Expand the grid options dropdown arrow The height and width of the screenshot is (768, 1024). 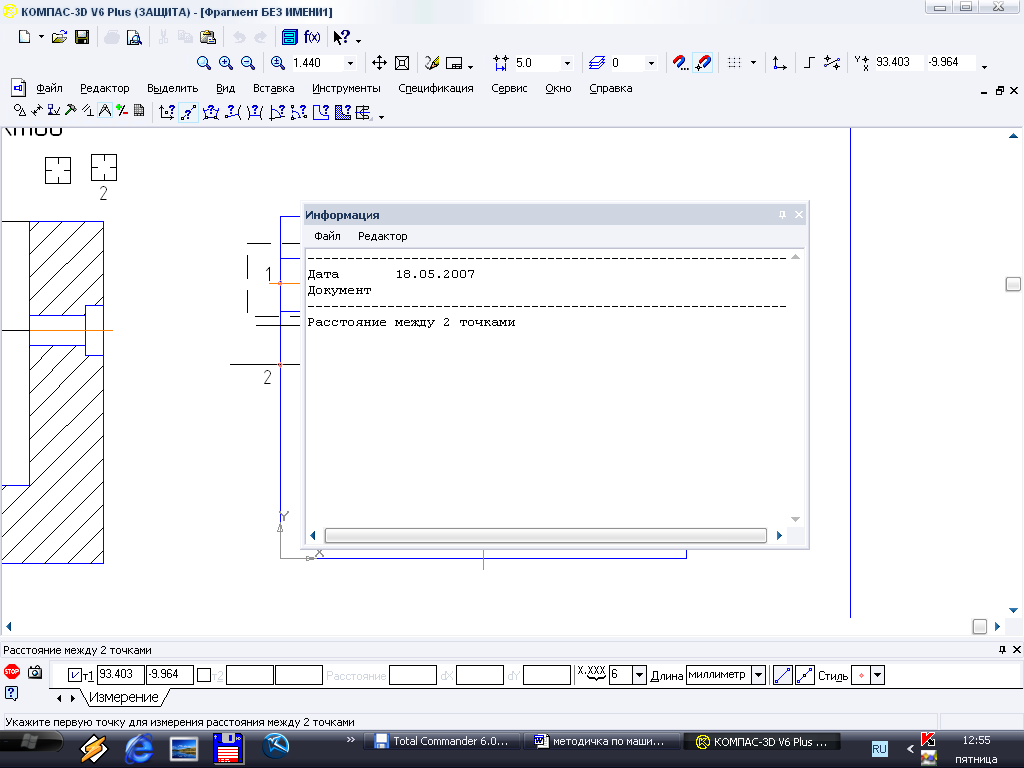(x=753, y=63)
